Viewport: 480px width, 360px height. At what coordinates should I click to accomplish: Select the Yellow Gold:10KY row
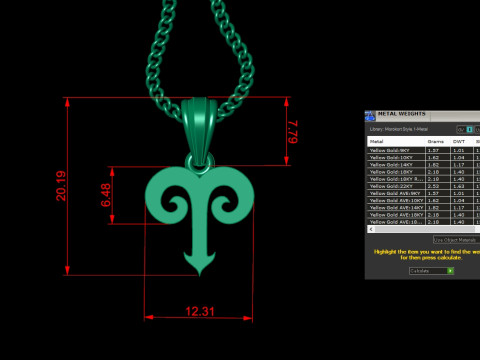click(x=423, y=157)
